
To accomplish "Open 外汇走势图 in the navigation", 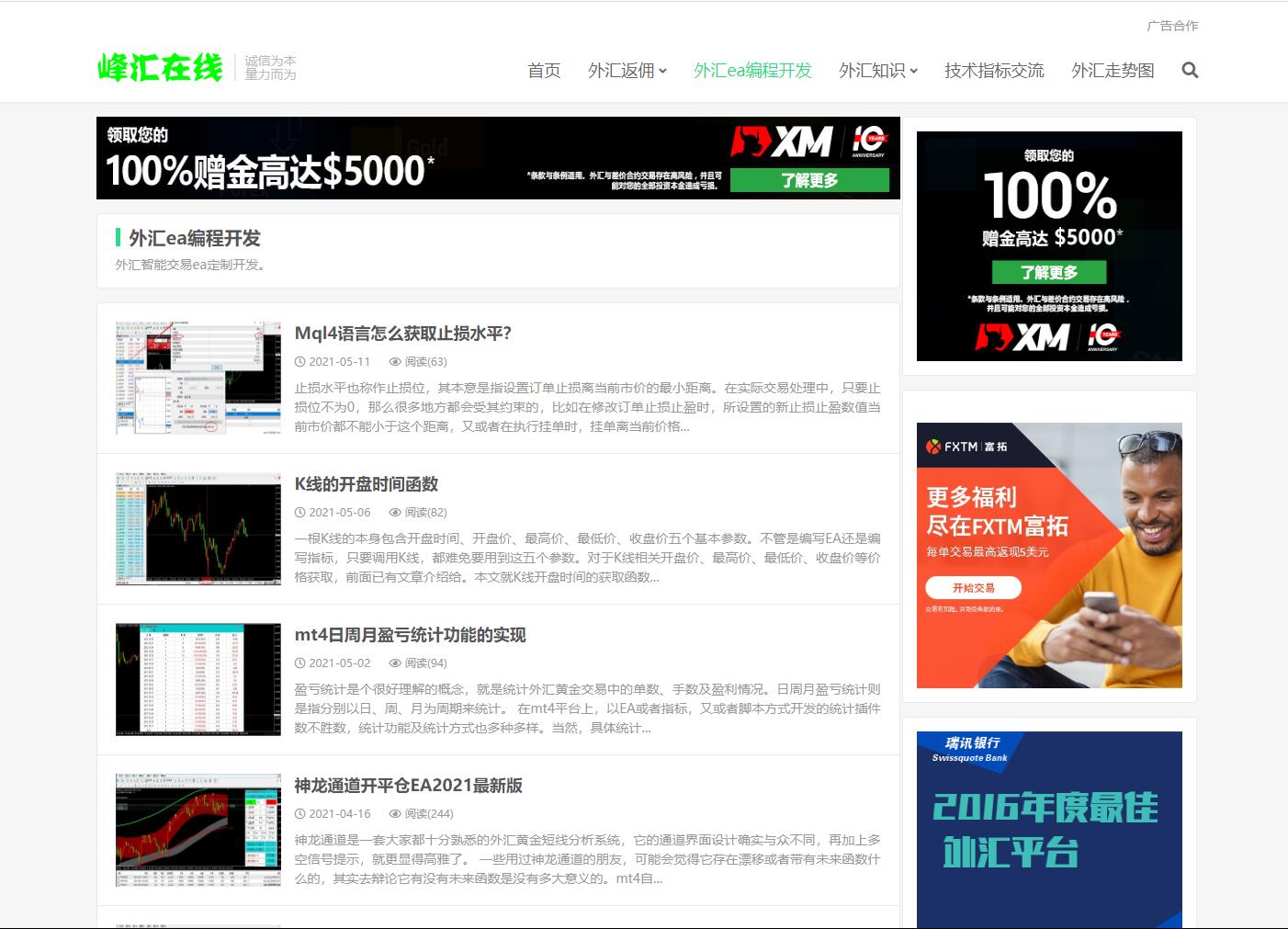I will tap(1113, 71).
